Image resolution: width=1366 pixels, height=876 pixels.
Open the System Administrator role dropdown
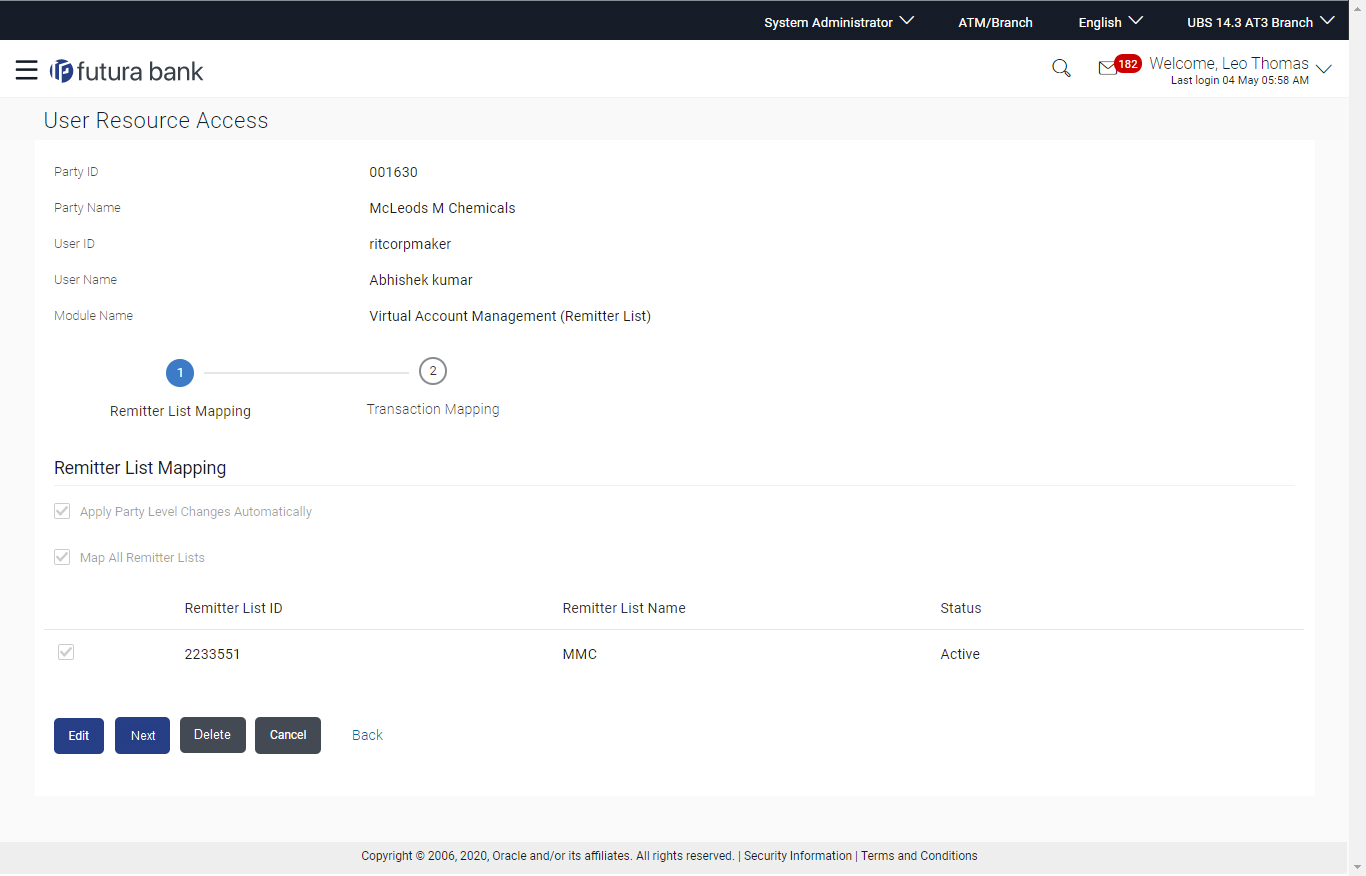839,22
